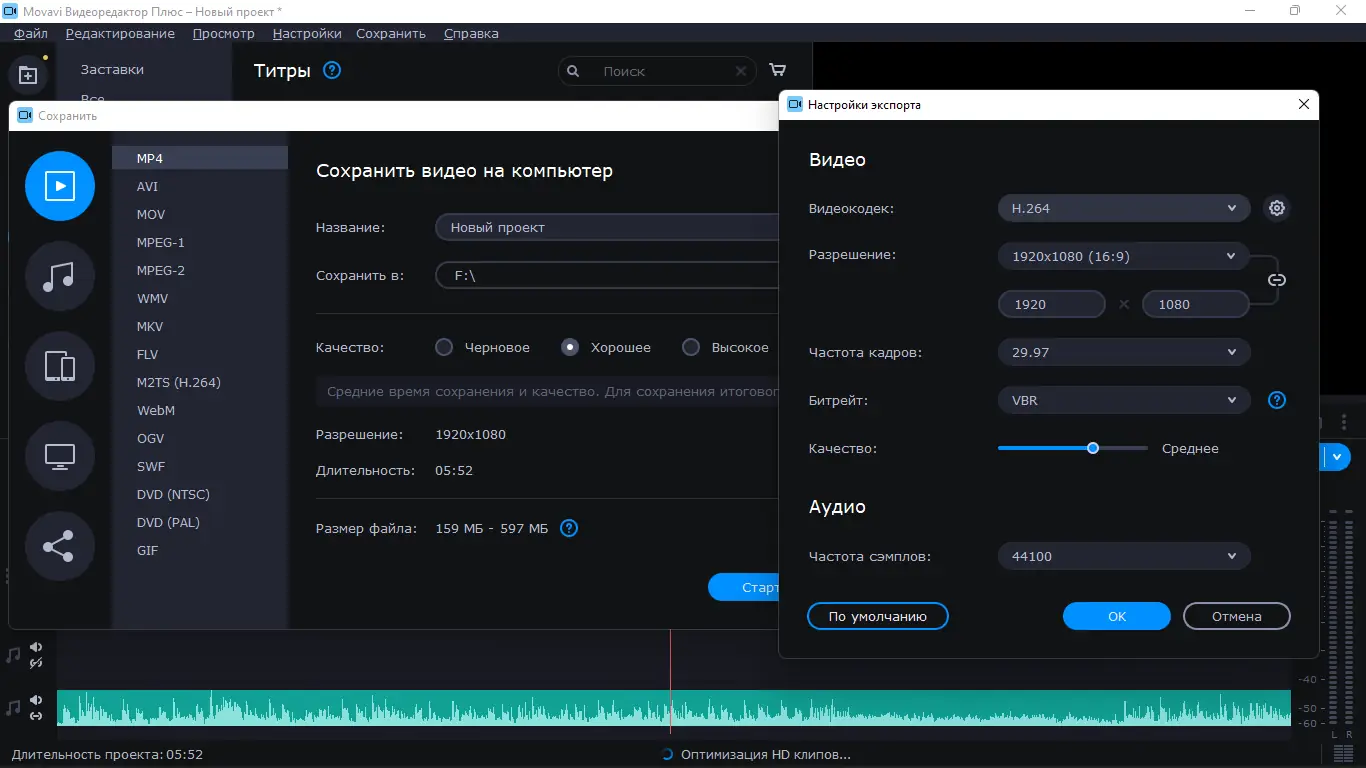Screen dimensions: 1366x768
Task: Mute the lower audio track with waveform
Action: point(36,700)
